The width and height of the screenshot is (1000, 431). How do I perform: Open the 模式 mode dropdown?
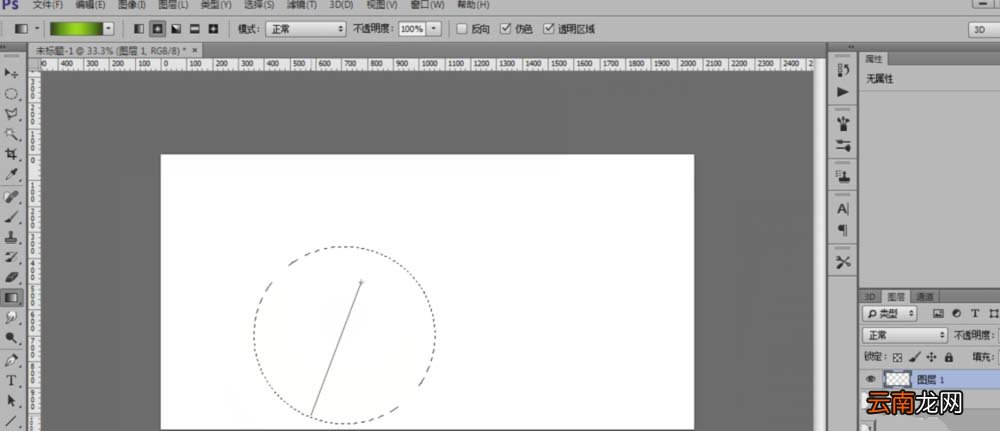click(x=305, y=29)
